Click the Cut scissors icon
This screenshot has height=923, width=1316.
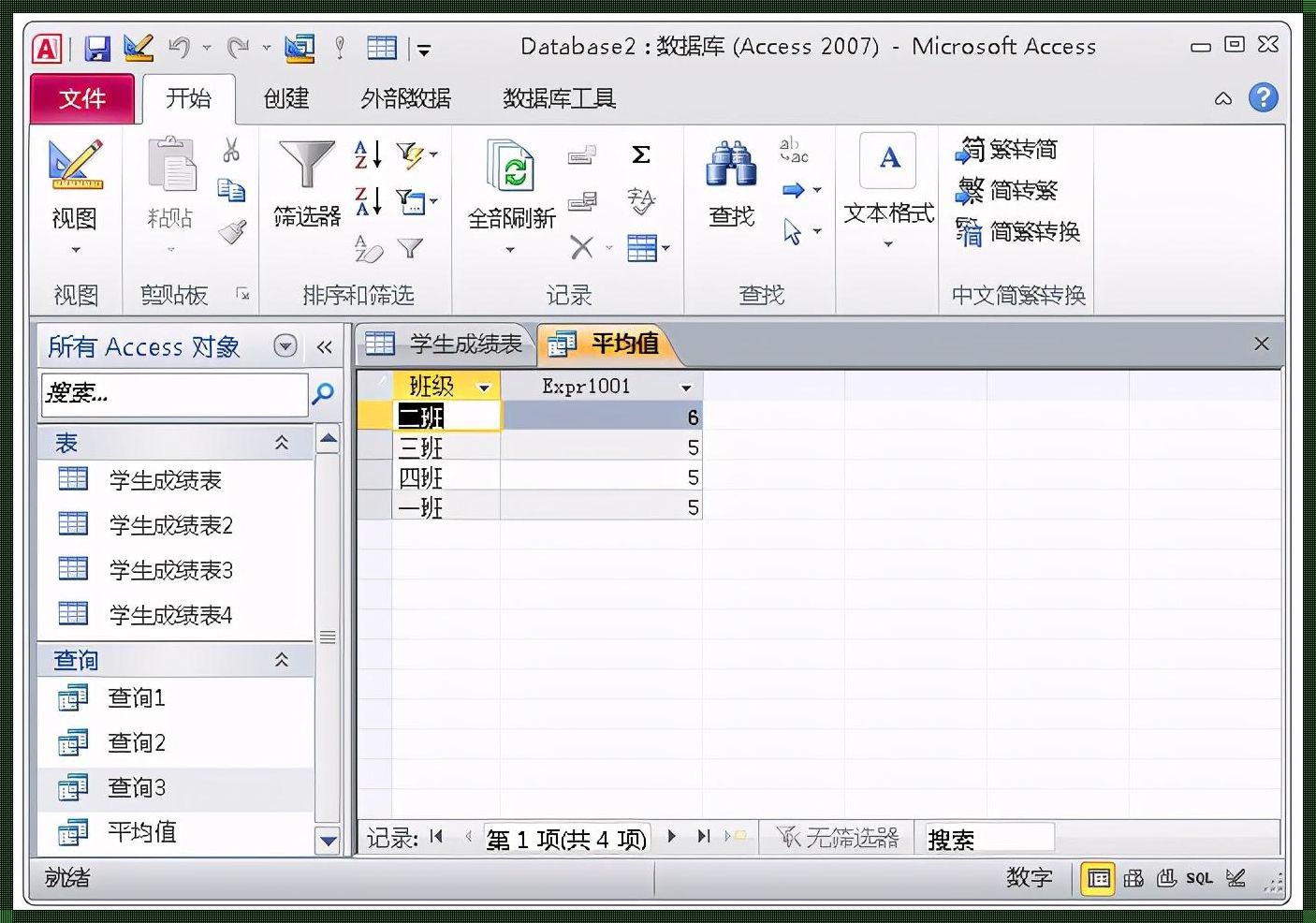coord(231,150)
